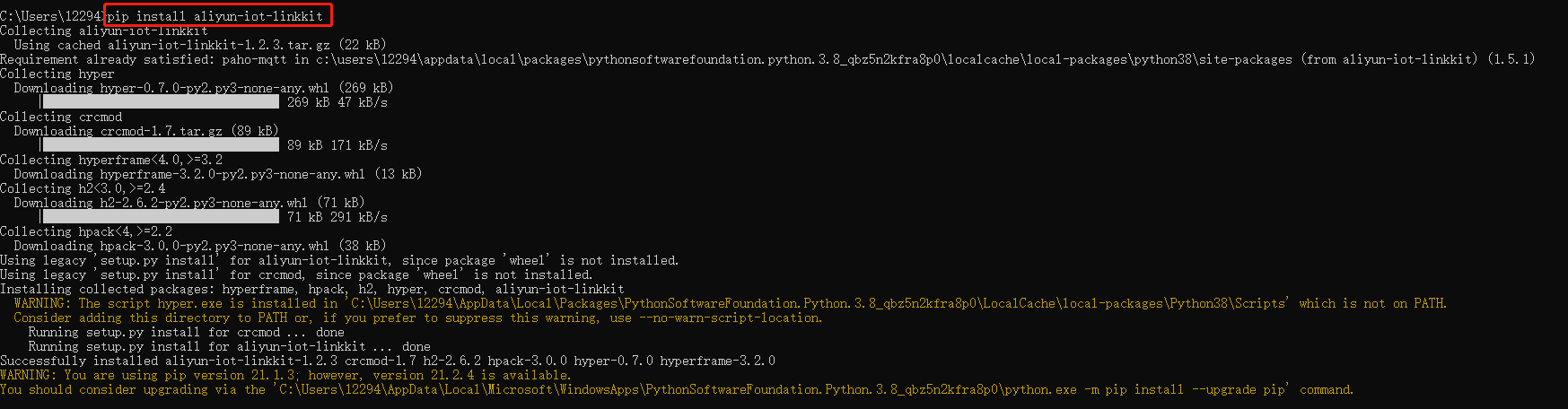Click the 'You should consider upgrading' pip command line
Image resolution: width=1568 pixels, height=409 pixels.
677,389
